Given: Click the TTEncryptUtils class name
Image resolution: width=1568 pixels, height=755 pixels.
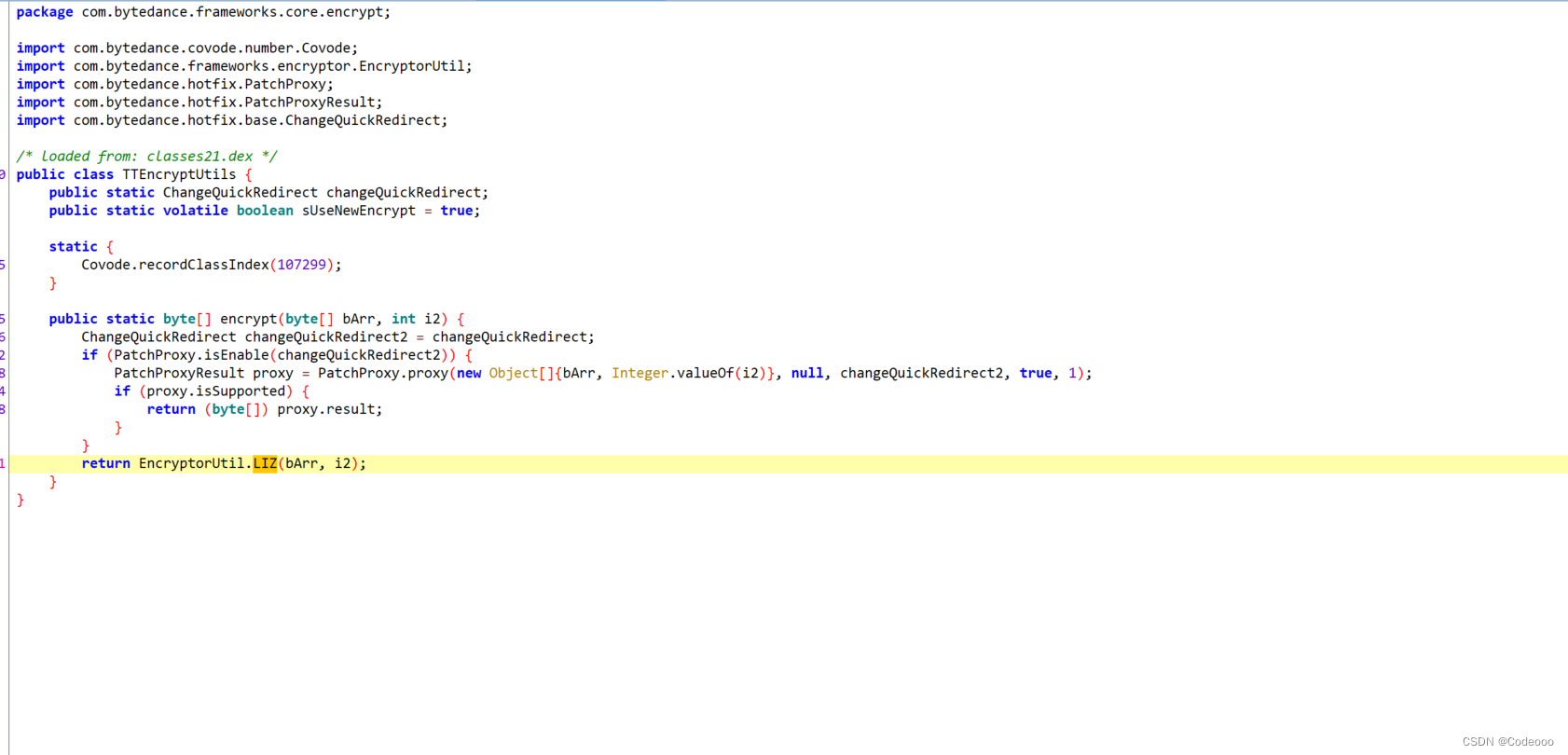Looking at the screenshot, I should click(179, 174).
